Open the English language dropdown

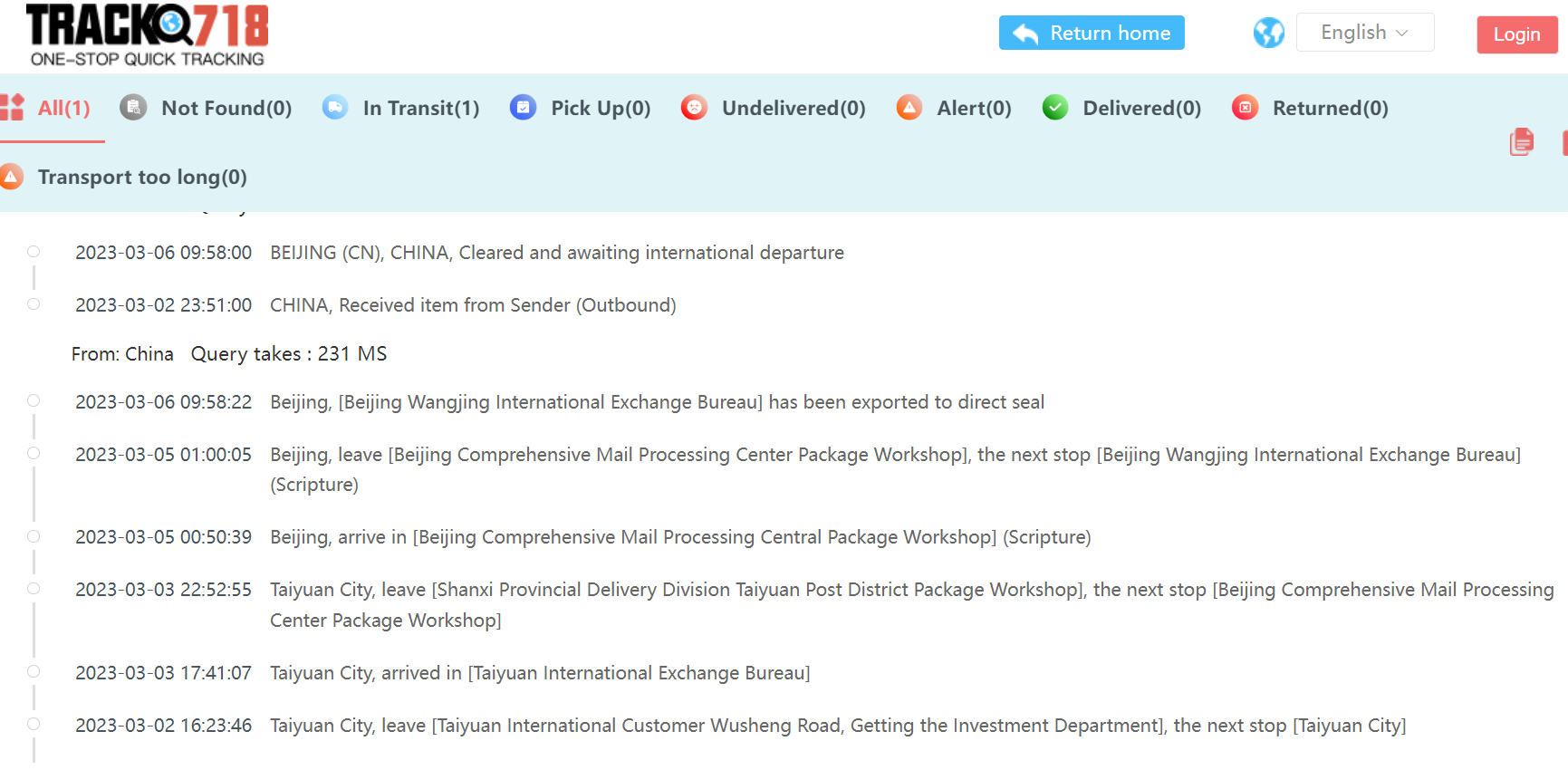tap(1364, 33)
